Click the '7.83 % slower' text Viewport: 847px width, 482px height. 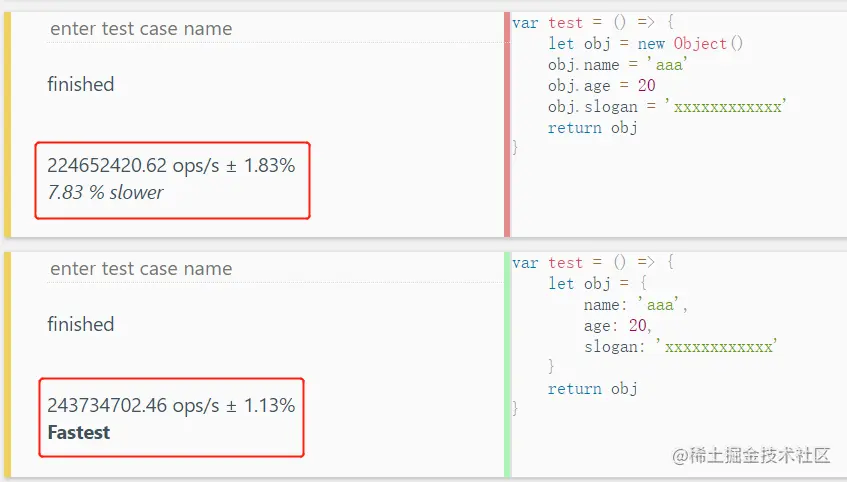coord(105,192)
